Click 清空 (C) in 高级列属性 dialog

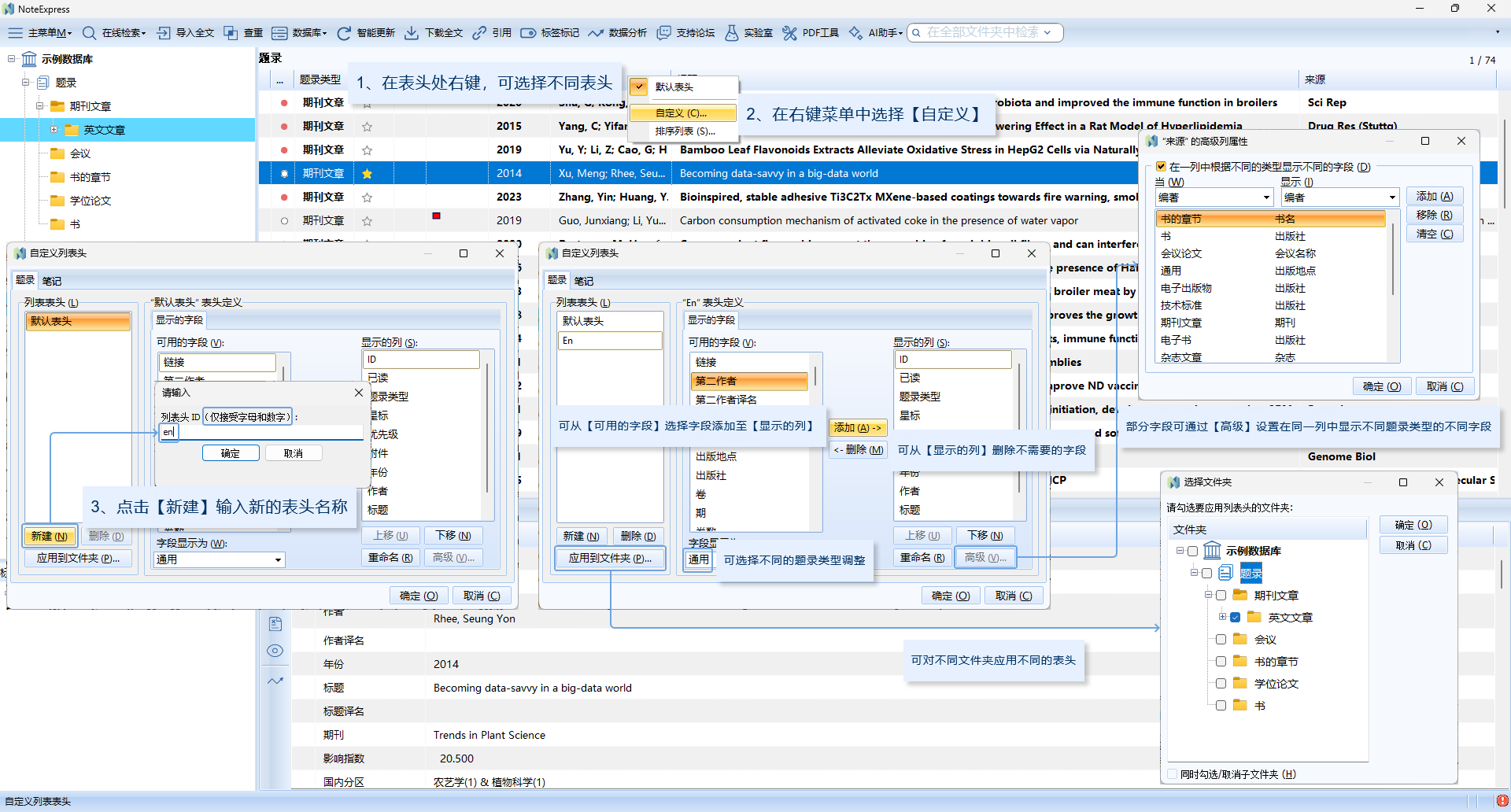pos(1435,234)
